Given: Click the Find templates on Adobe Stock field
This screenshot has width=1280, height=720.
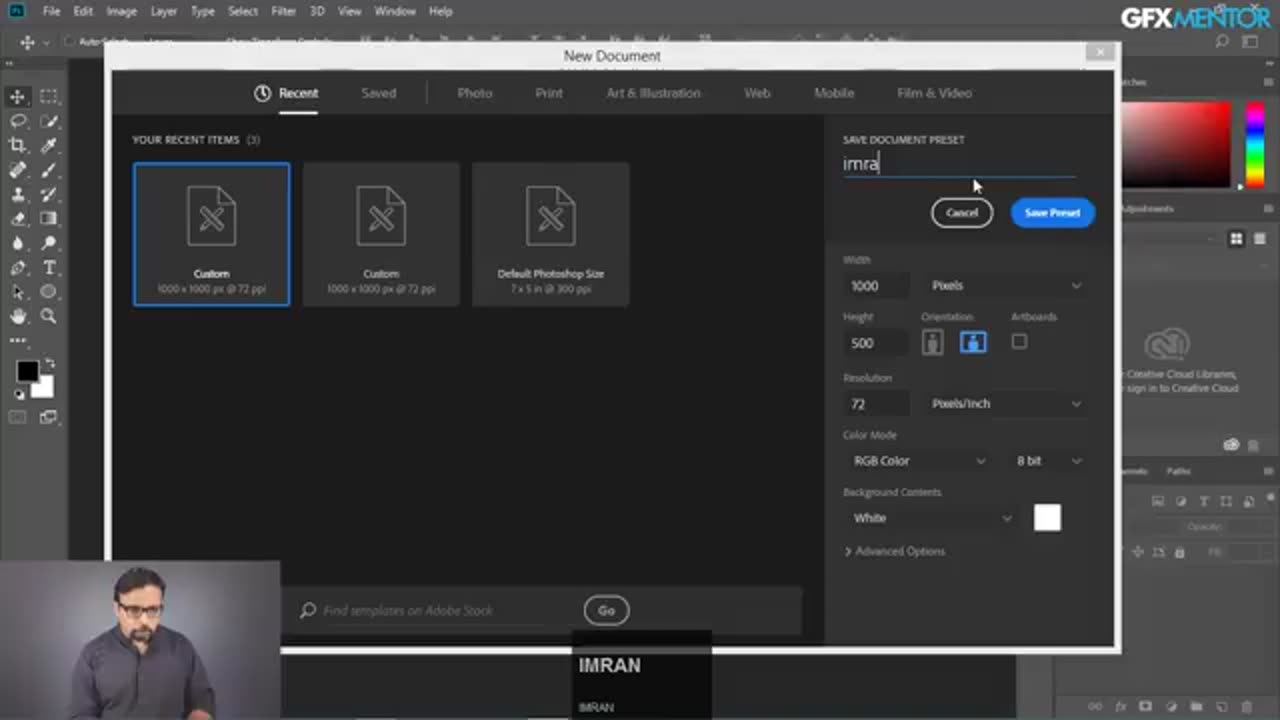Looking at the screenshot, I should (434, 610).
